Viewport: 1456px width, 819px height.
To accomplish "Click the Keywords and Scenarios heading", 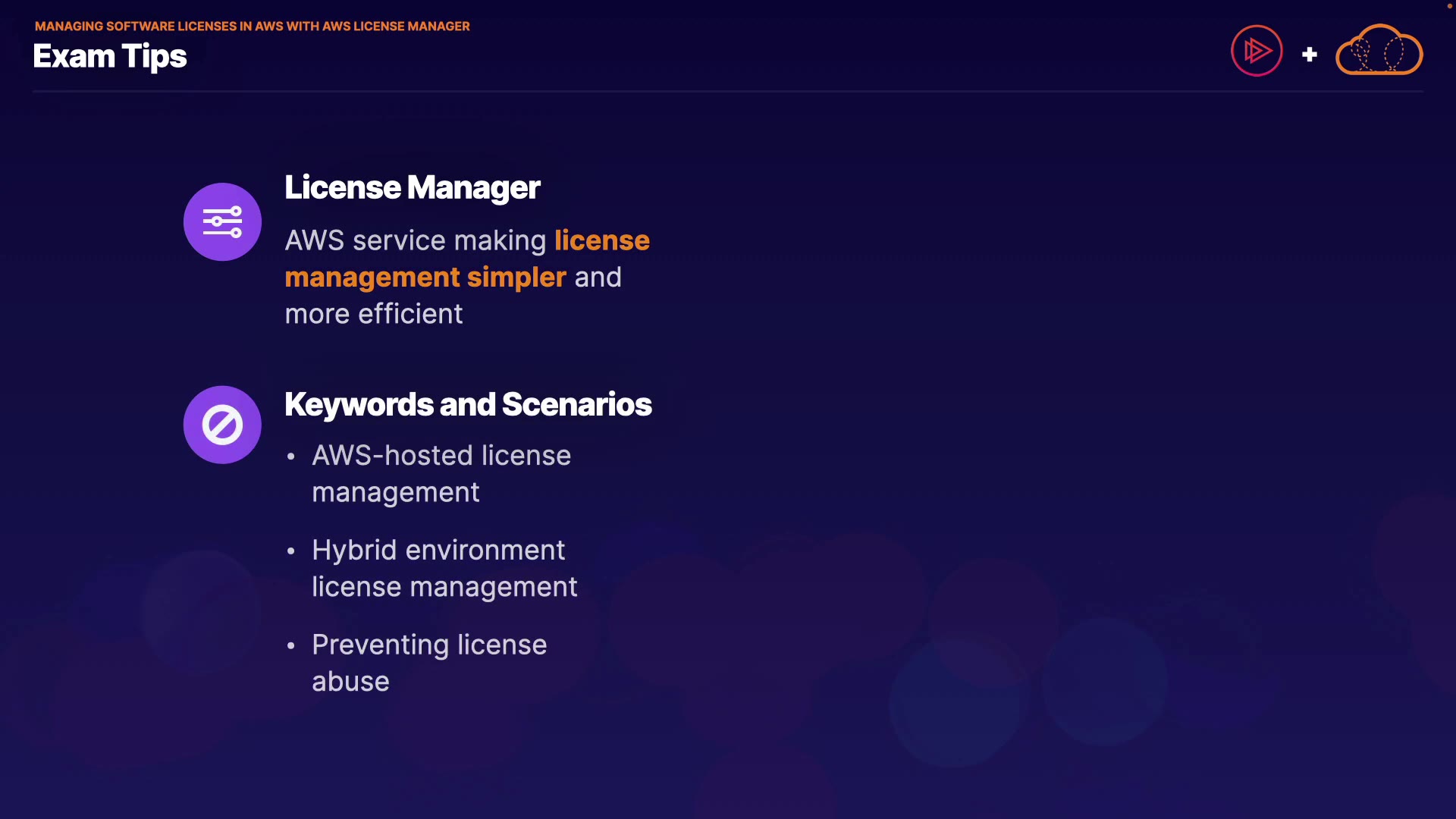I will 468,404.
